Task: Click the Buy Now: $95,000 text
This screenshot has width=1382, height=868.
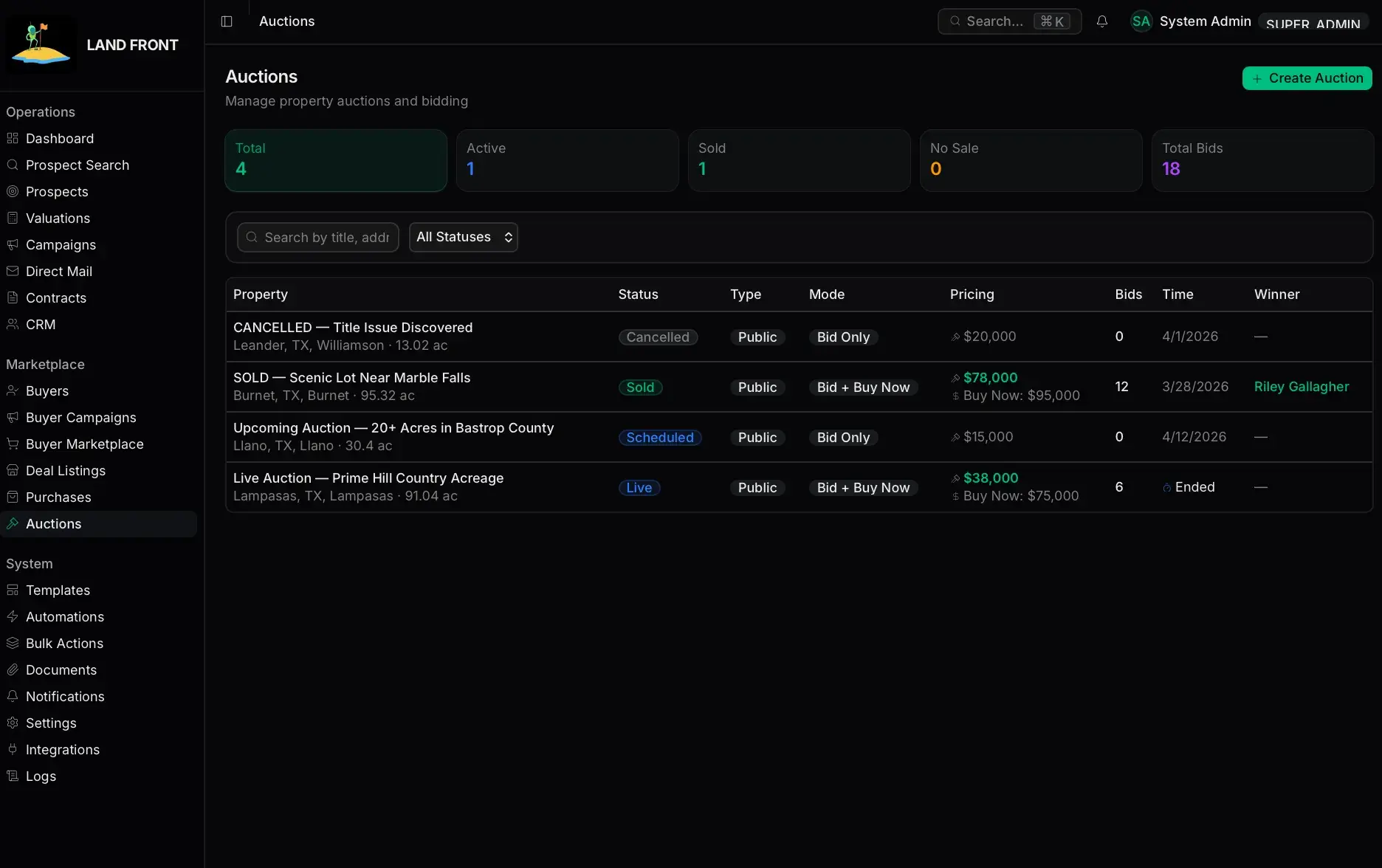Action: click(1021, 395)
